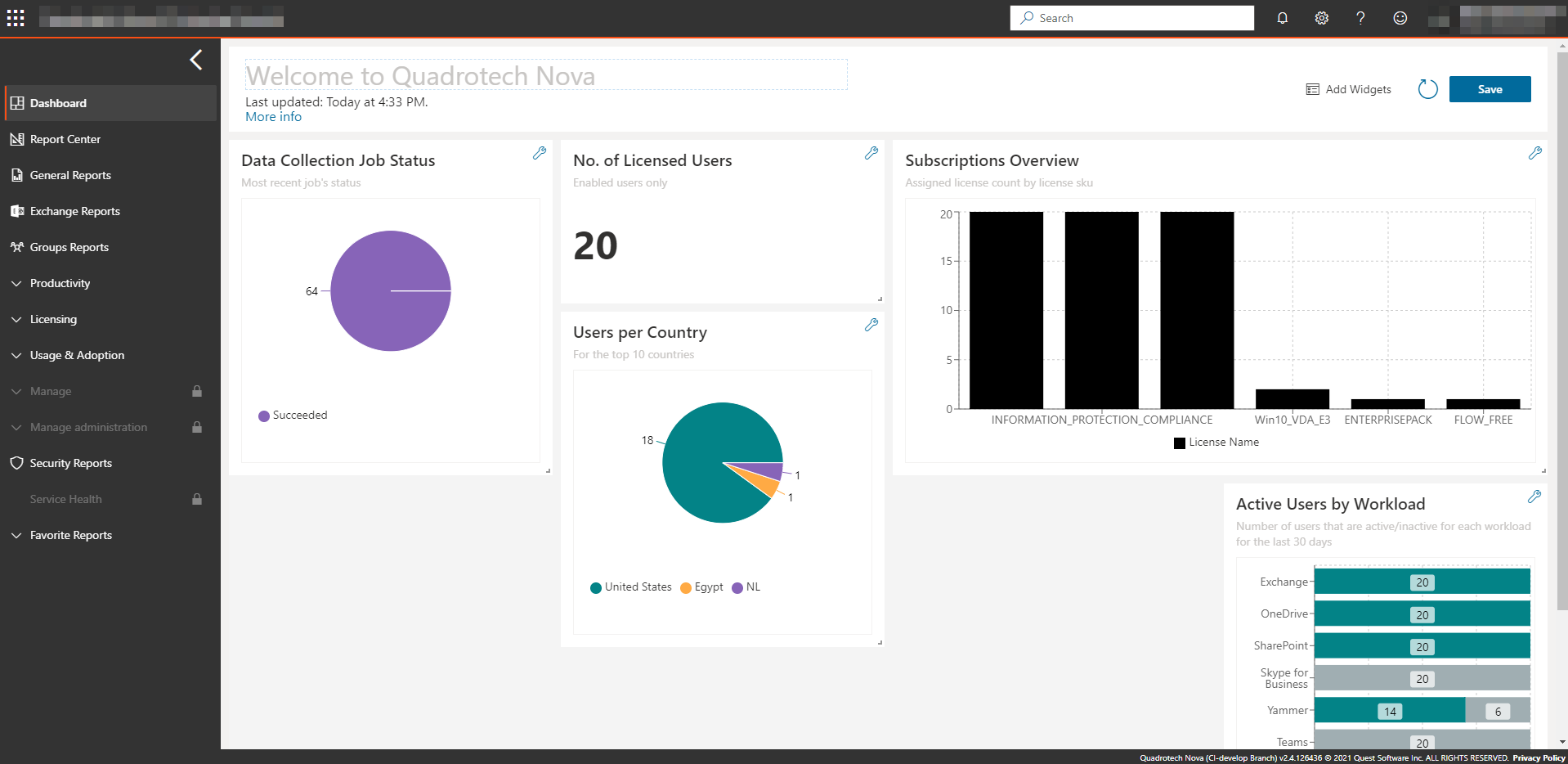
Task: Toggle the NL legend item
Action: [x=746, y=587]
